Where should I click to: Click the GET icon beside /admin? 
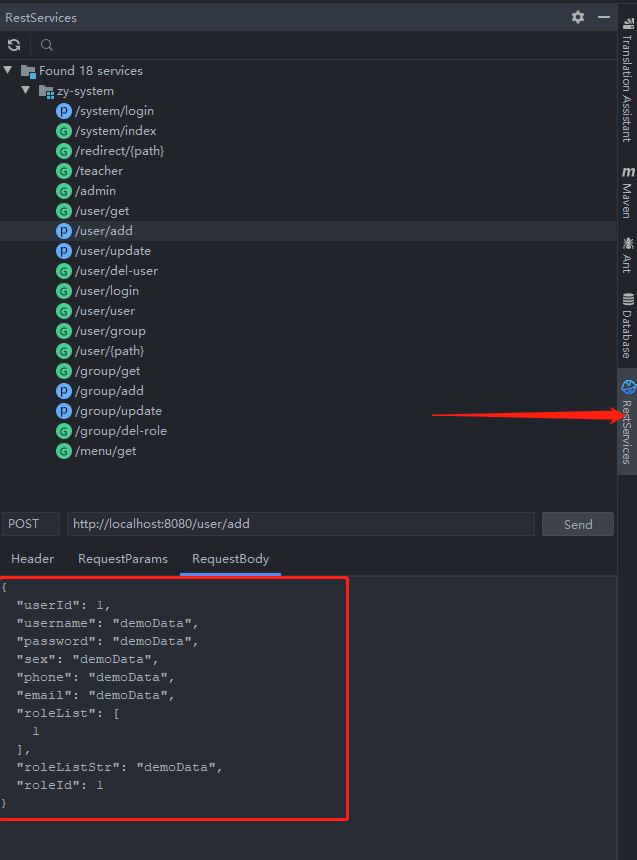(x=64, y=191)
